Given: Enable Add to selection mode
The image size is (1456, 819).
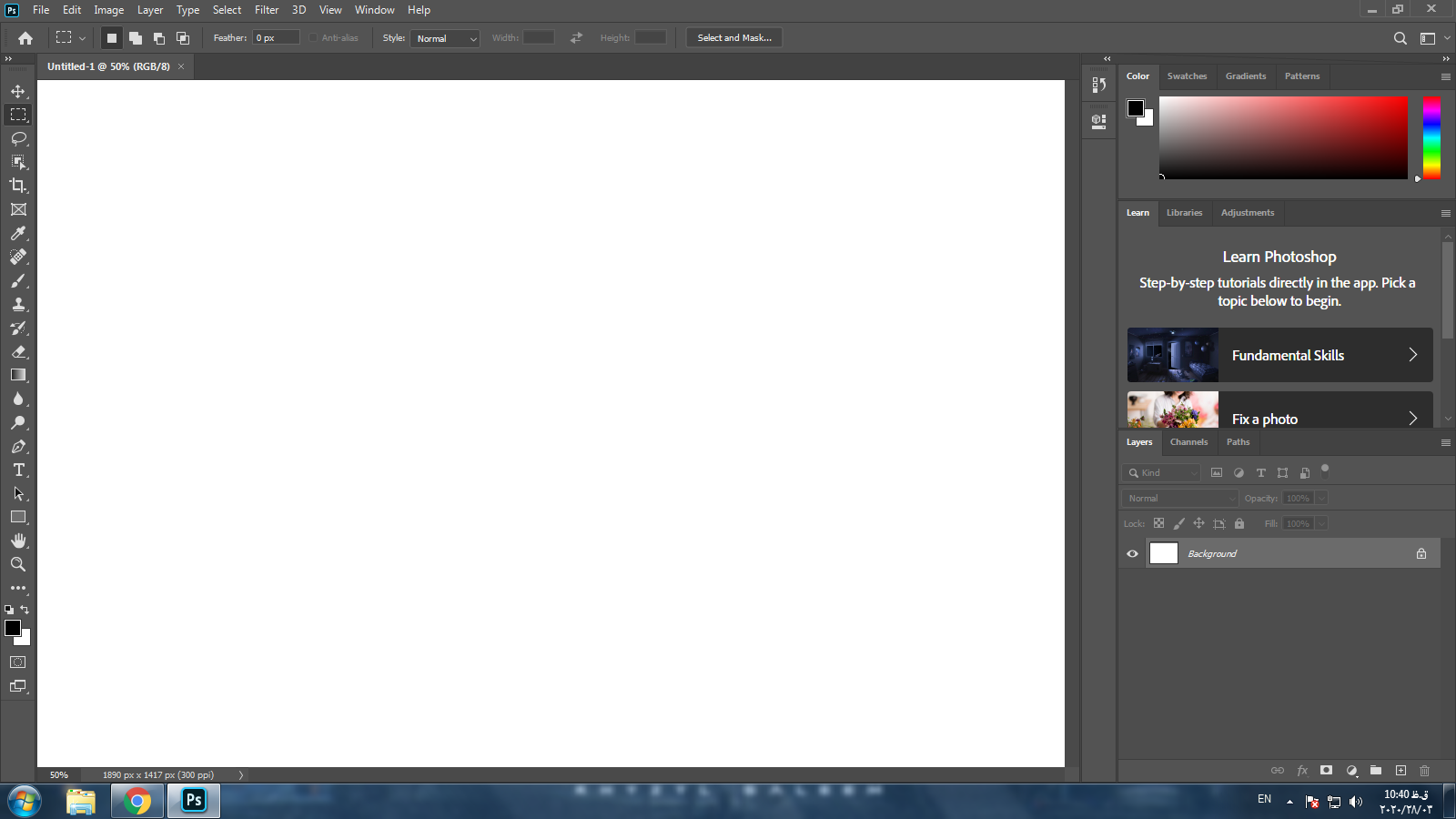Looking at the screenshot, I should point(136,38).
